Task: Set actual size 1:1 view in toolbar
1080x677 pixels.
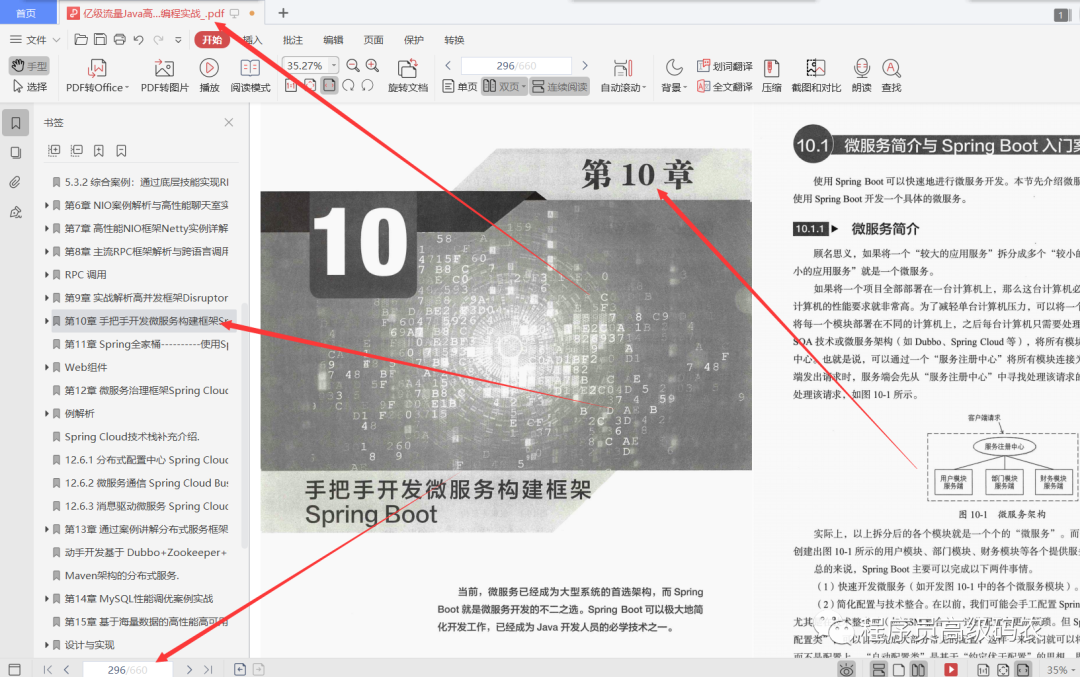Action: (x=291, y=85)
